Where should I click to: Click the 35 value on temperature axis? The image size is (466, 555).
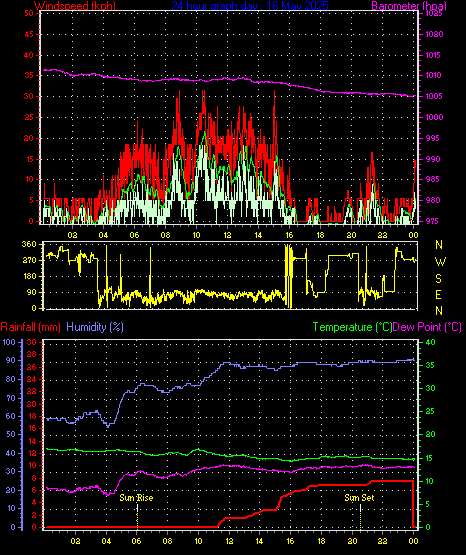tap(431, 365)
